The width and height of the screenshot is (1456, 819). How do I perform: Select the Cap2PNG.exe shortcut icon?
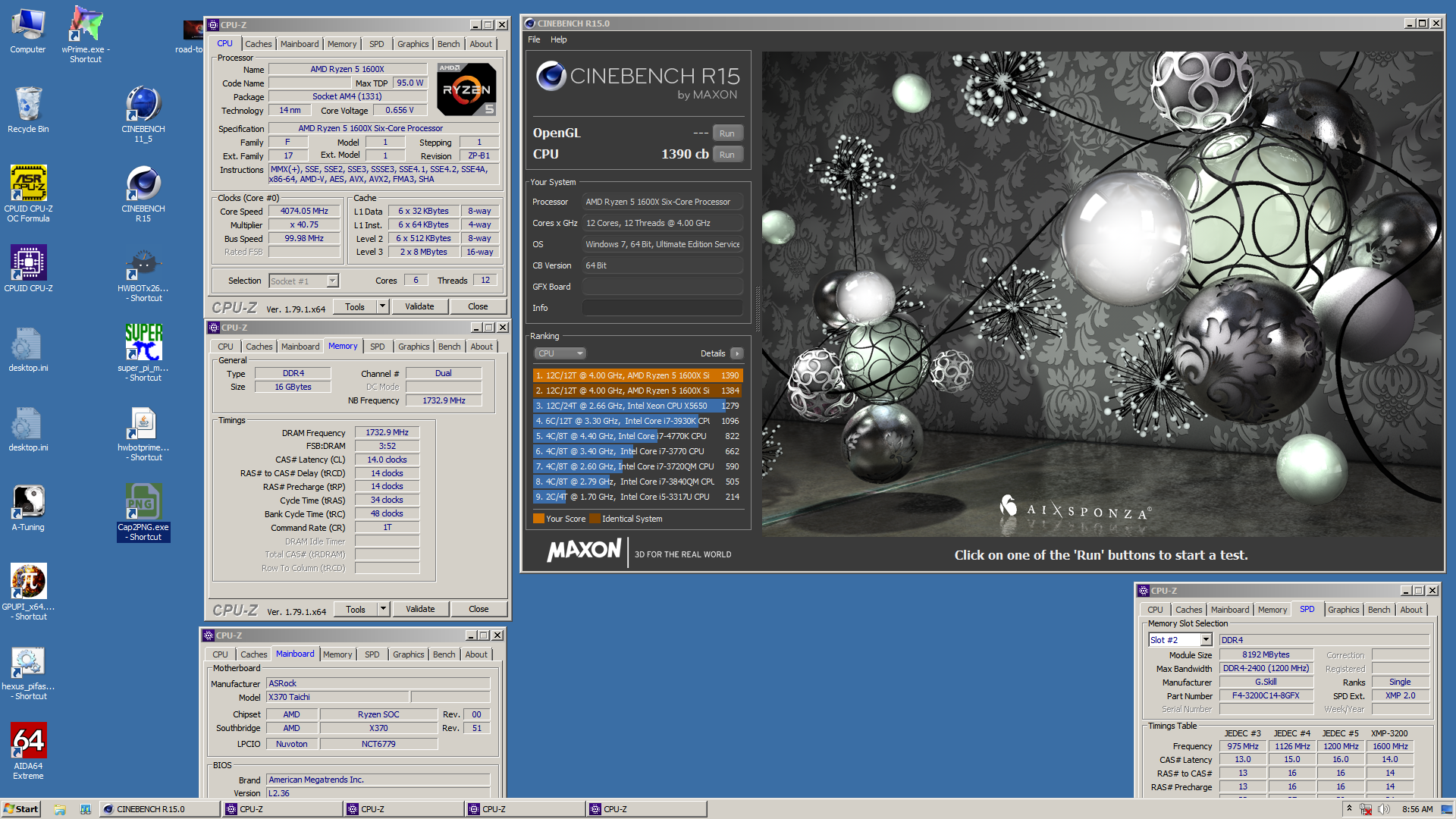click(143, 513)
